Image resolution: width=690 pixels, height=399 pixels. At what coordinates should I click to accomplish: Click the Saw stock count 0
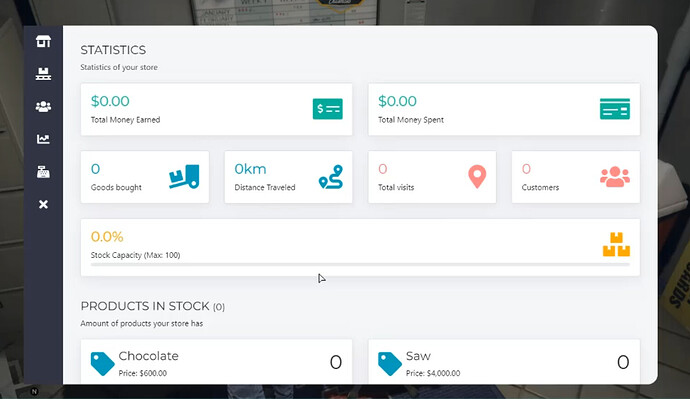(x=623, y=362)
